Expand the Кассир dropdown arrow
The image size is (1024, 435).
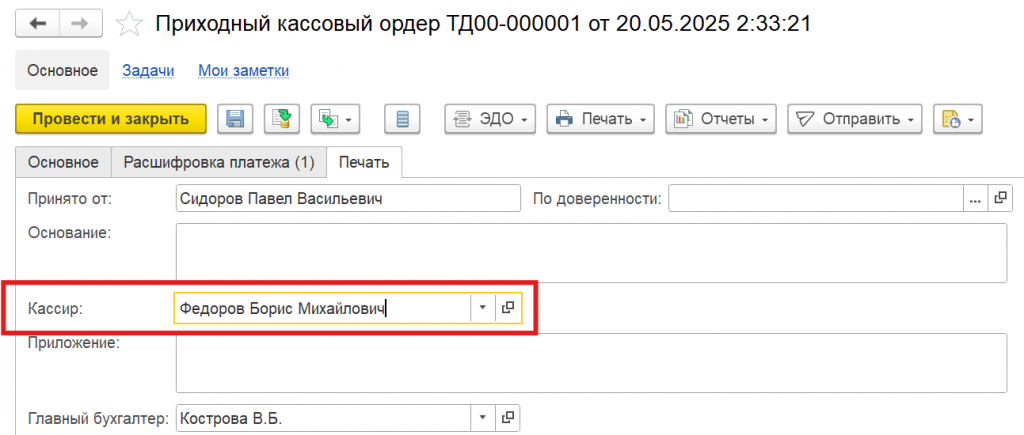(483, 308)
